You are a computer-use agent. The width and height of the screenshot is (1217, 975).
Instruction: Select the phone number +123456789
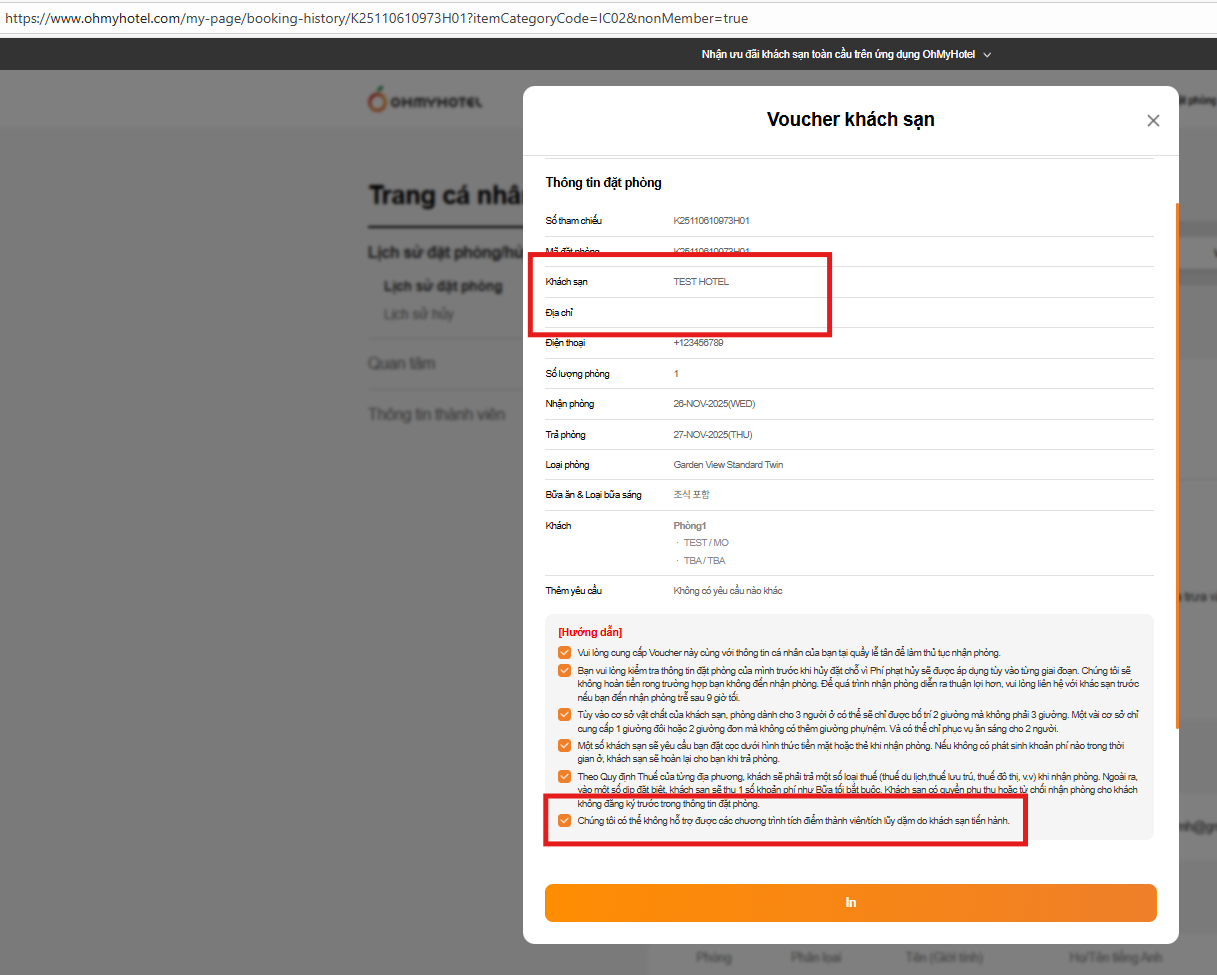tap(698, 343)
